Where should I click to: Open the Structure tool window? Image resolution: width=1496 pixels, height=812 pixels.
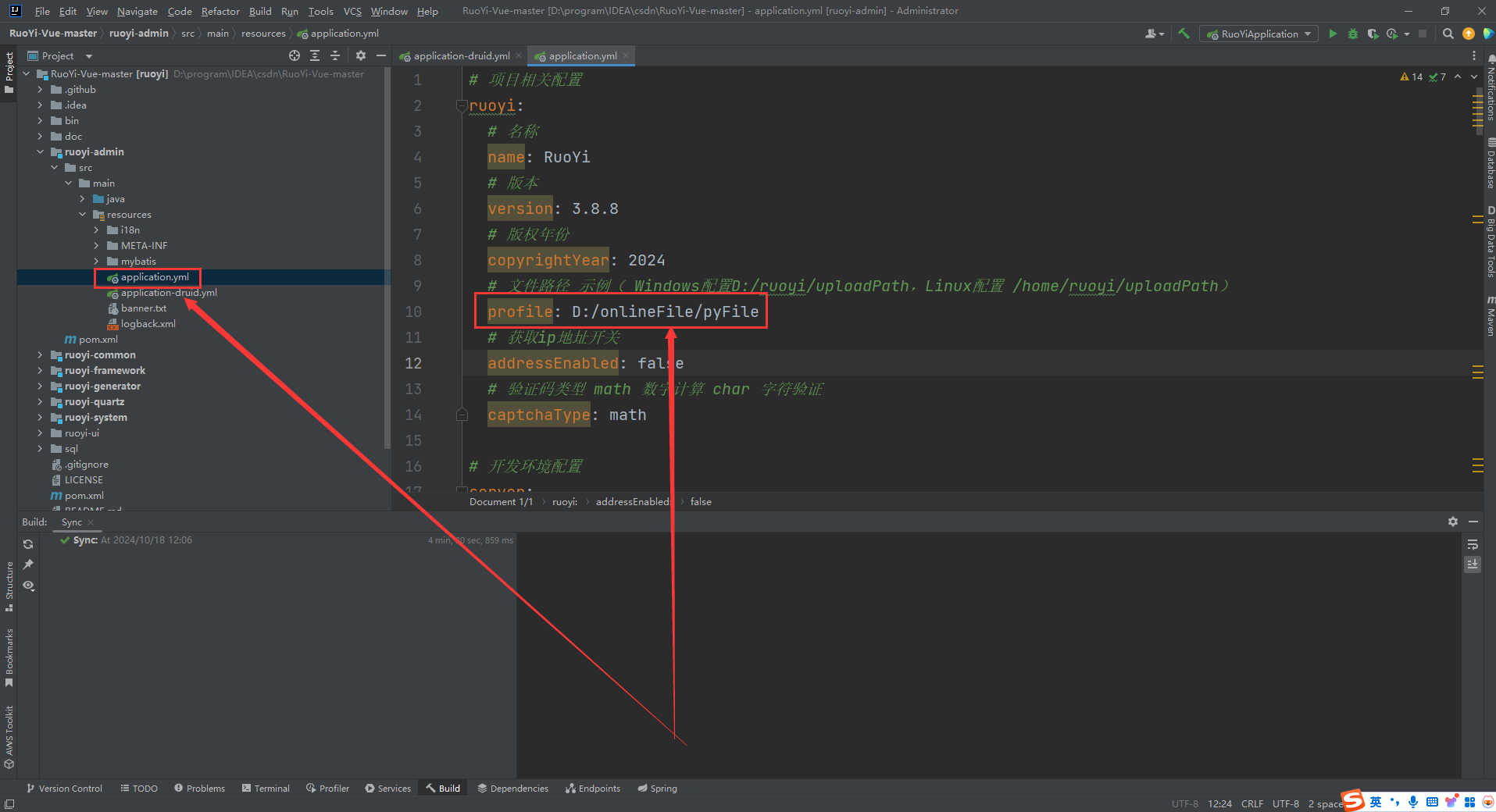point(9,586)
